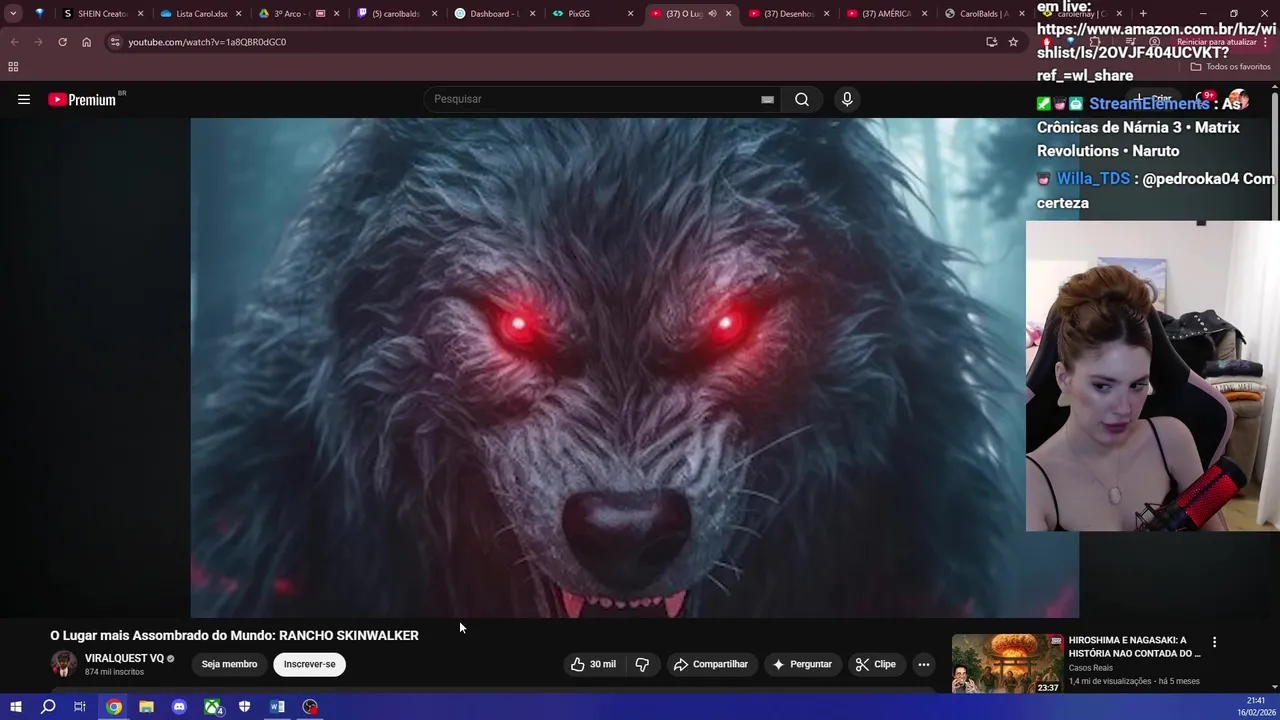
Task: Click StreamElements name in chat overlay
Action: (1149, 104)
